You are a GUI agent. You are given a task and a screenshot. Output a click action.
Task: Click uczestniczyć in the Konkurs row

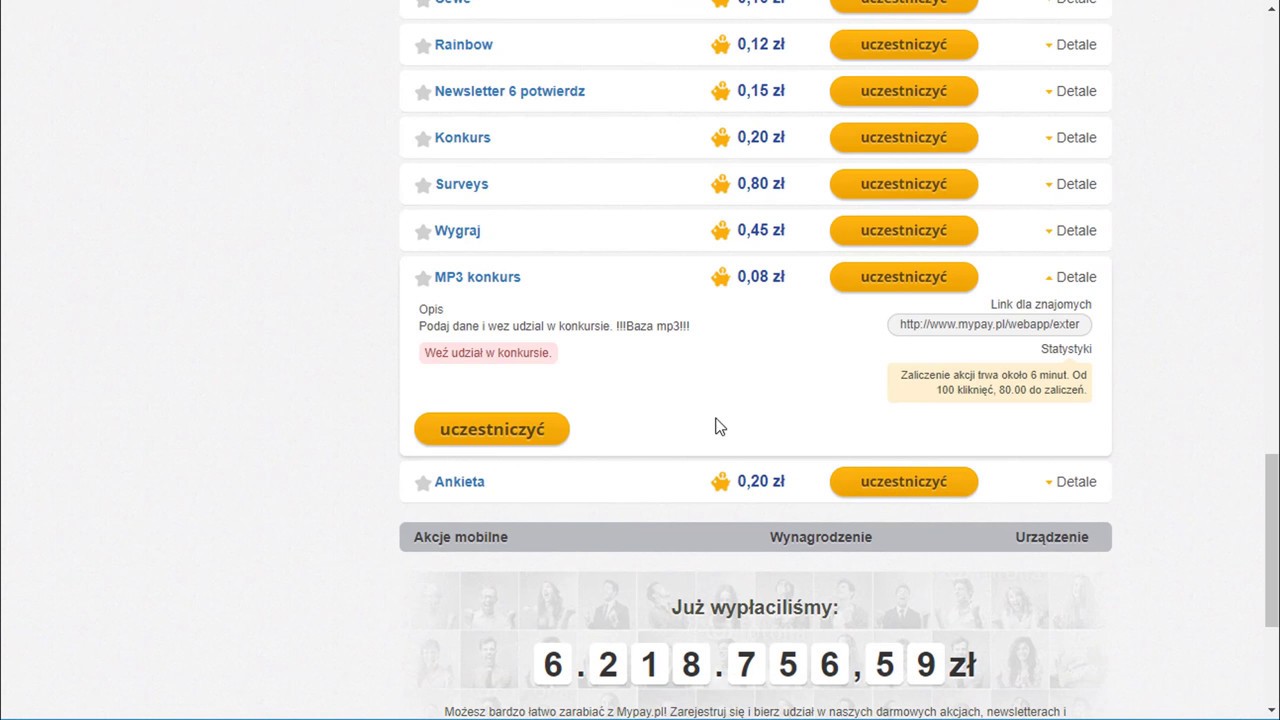pos(904,138)
